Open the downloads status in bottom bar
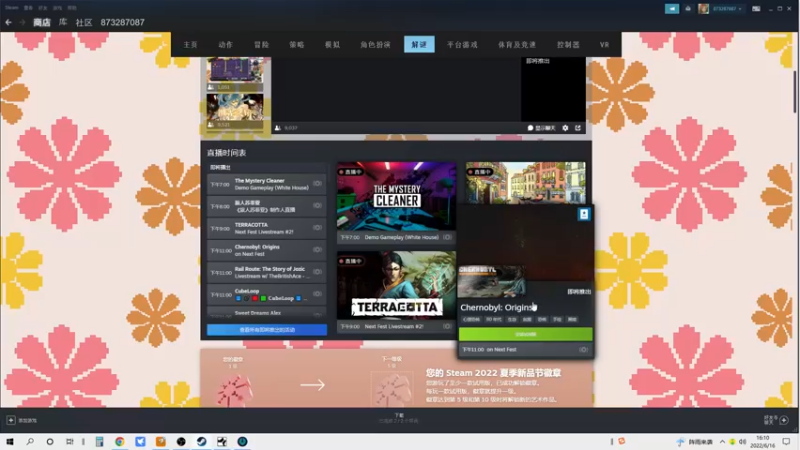The width and height of the screenshot is (800, 450). click(x=399, y=418)
